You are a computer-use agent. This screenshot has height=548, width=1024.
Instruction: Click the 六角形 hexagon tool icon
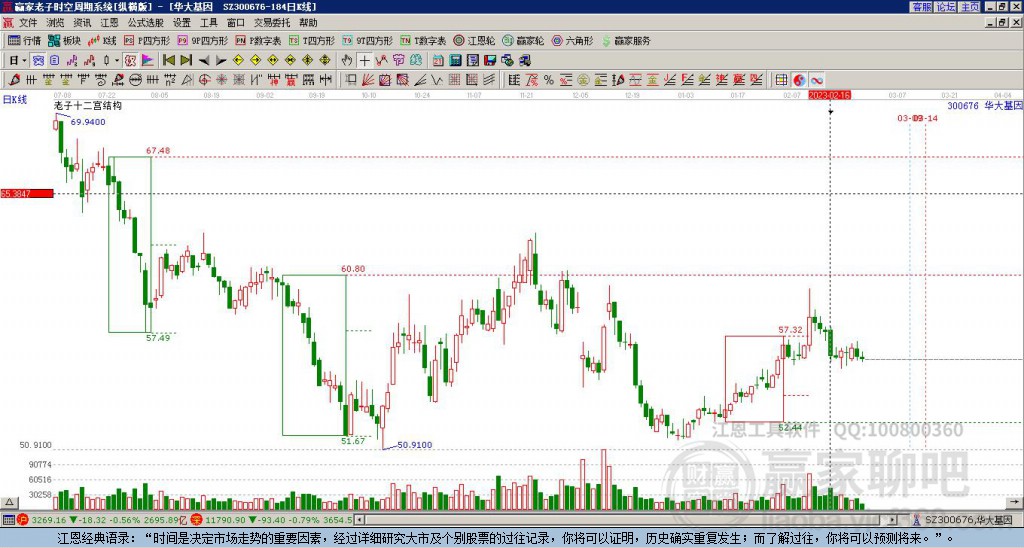click(574, 41)
